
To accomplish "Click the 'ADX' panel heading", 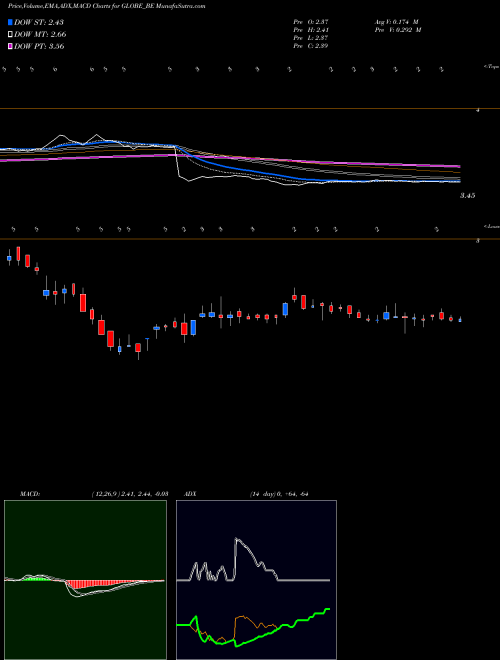I will pos(190,494).
